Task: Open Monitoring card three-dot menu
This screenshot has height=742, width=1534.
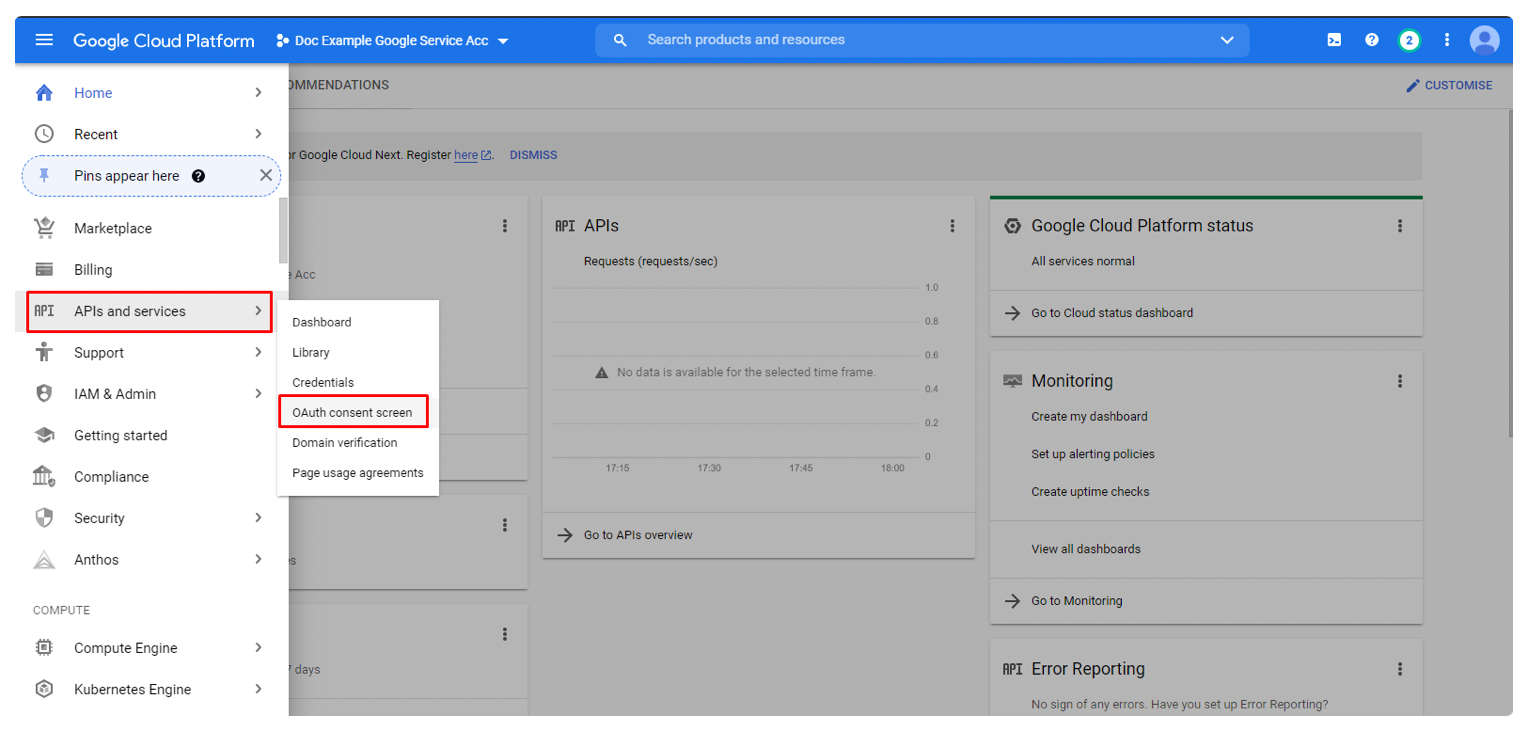Action: (x=1400, y=381)
